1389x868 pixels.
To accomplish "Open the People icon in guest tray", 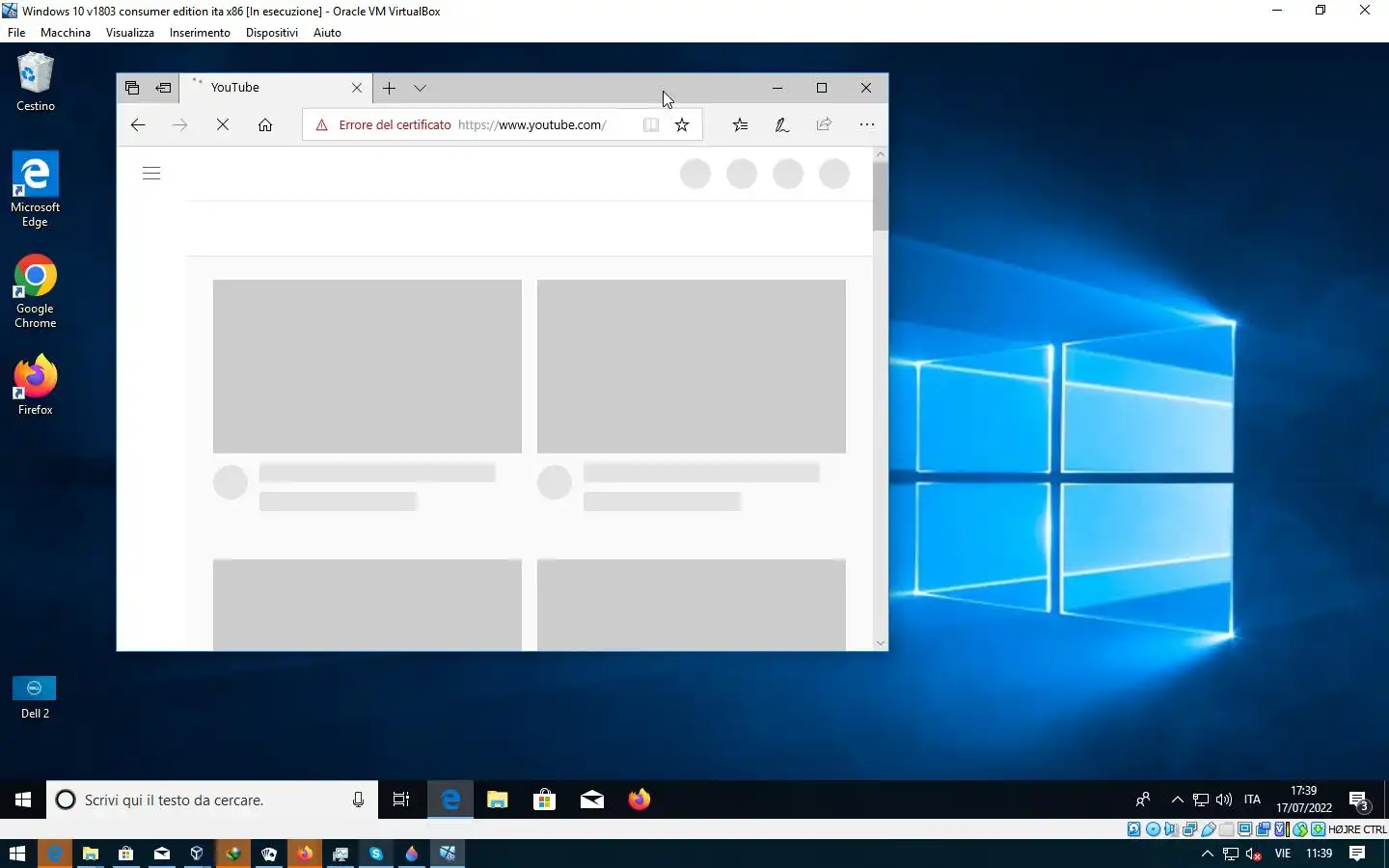I will pos(1143,800).
